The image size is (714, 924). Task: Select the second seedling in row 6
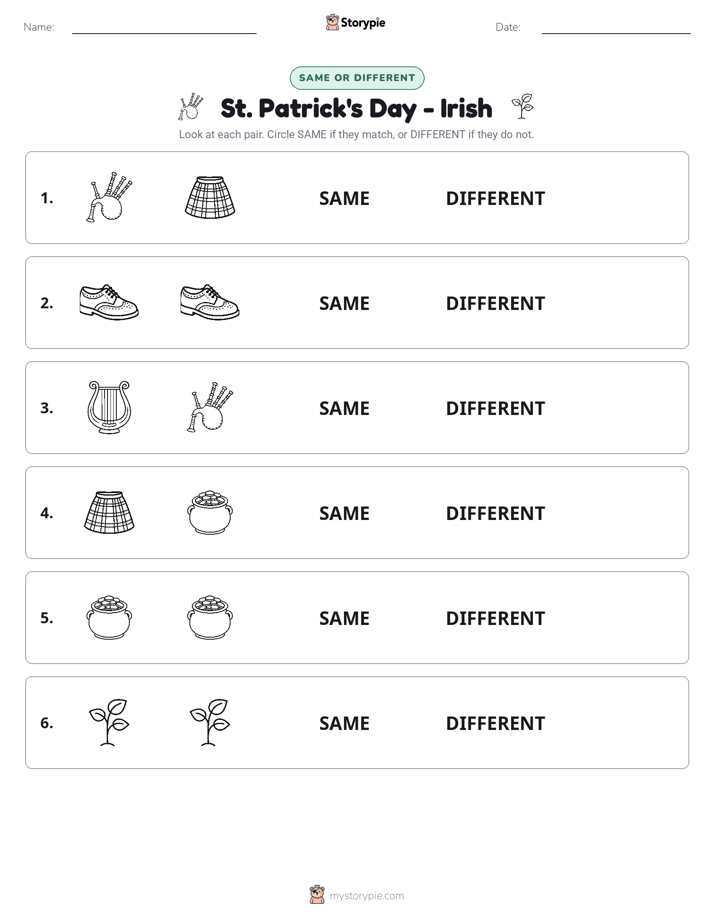[x=210, y=722]
